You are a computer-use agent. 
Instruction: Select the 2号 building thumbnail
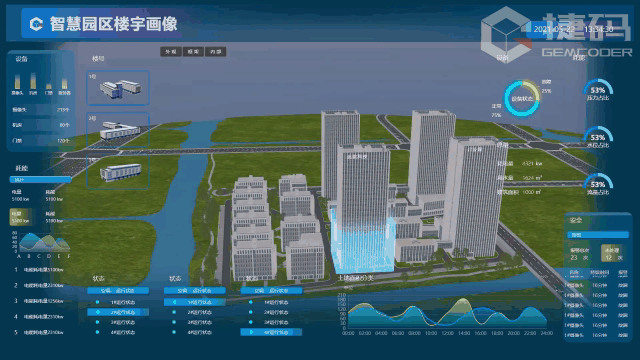(118, 130)
